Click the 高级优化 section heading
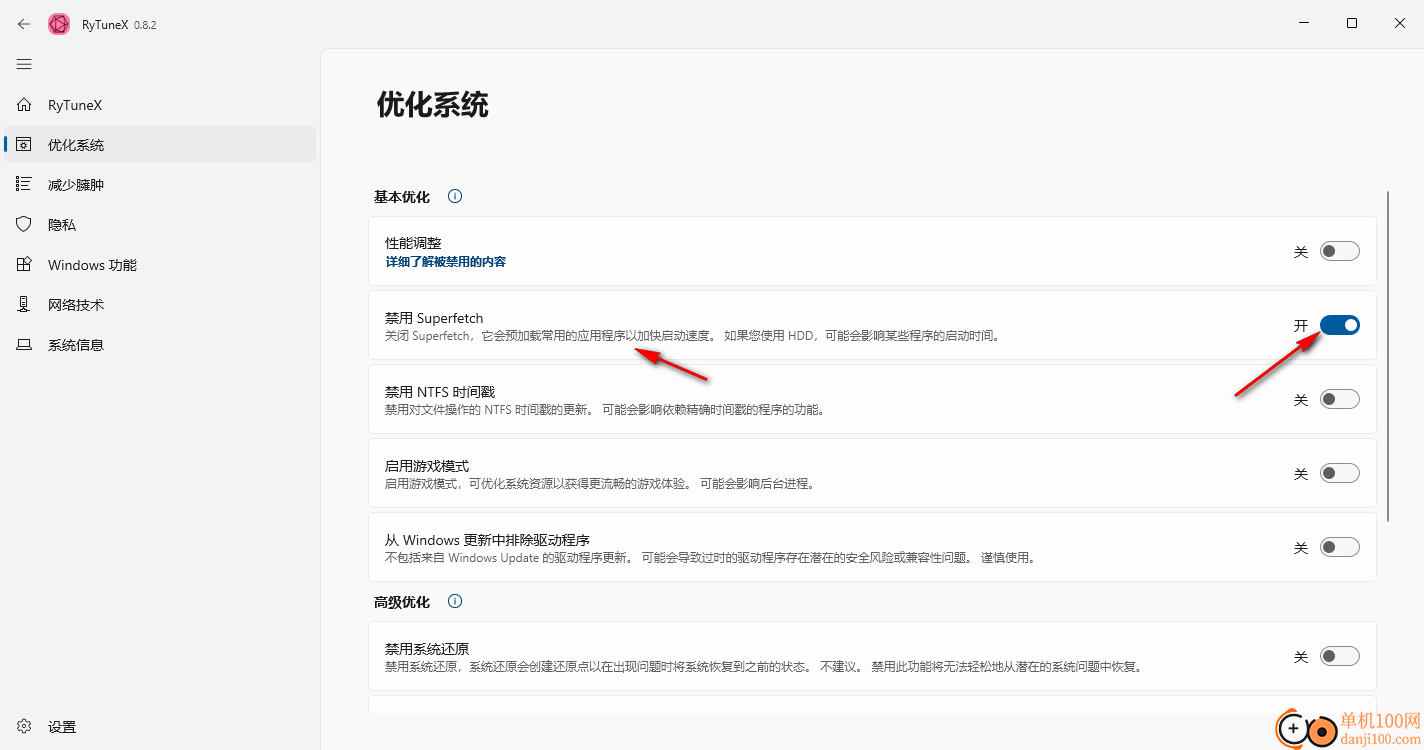This screenshot has width=1424, height=750. (x=402, y=602)
